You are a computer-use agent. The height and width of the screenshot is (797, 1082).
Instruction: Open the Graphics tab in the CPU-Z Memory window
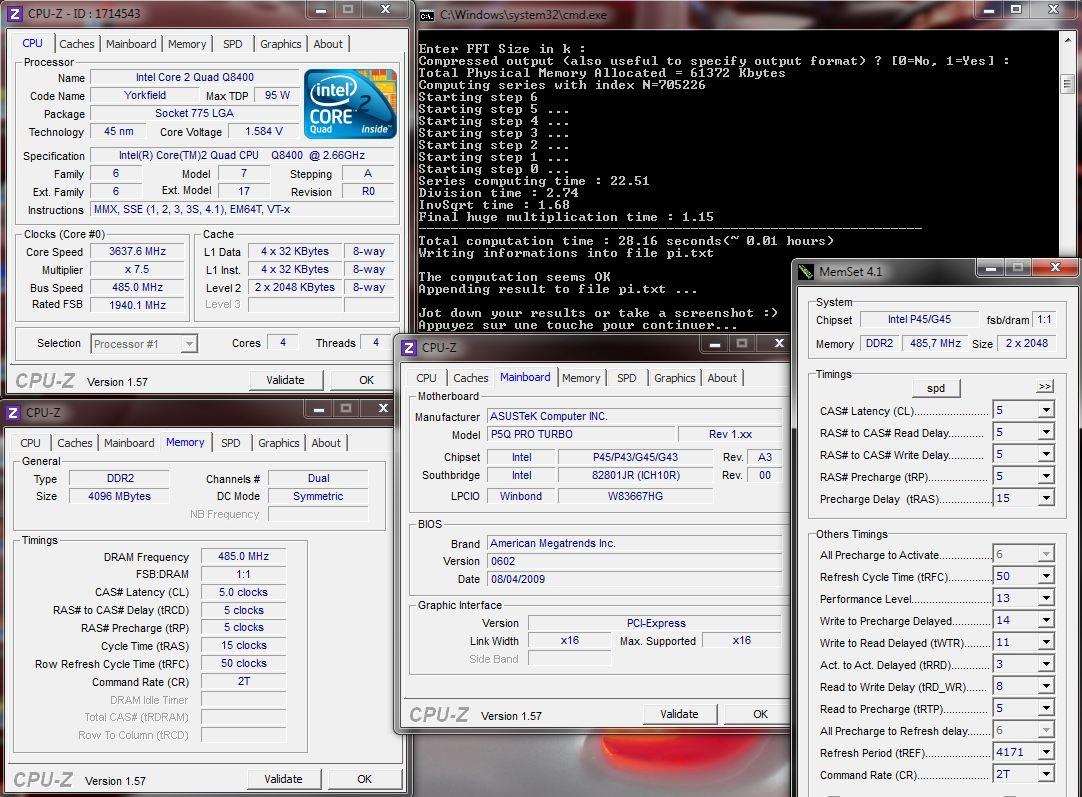tap(279, 443)
